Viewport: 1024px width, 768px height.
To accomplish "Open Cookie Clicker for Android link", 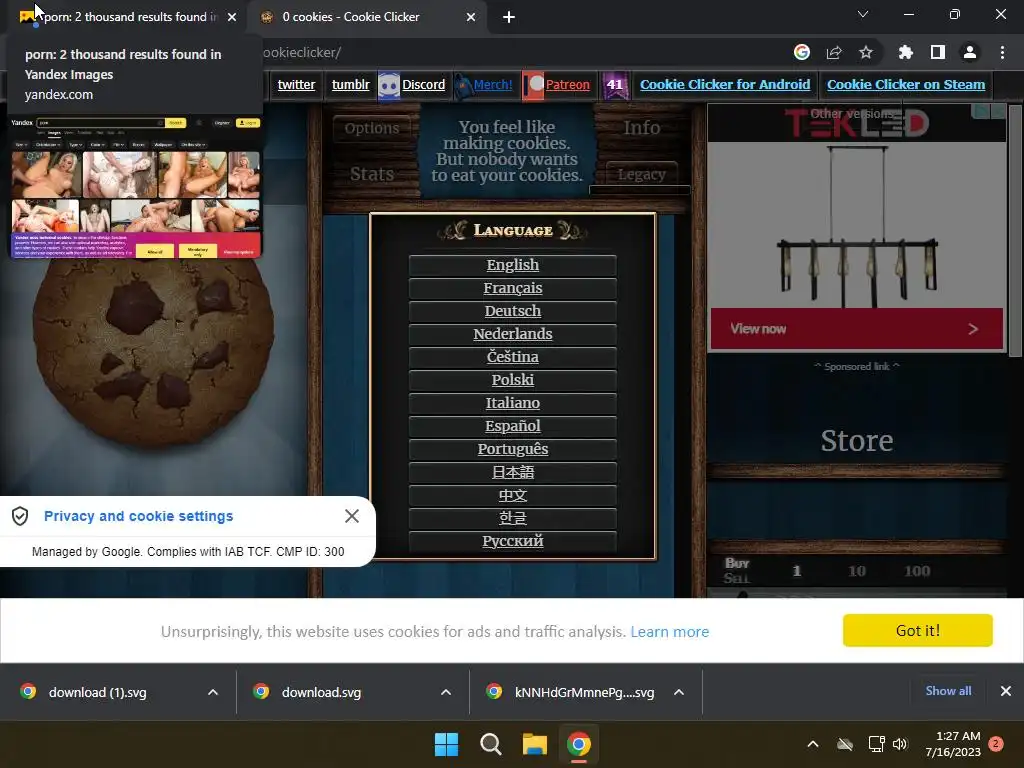I will [725, 85].
